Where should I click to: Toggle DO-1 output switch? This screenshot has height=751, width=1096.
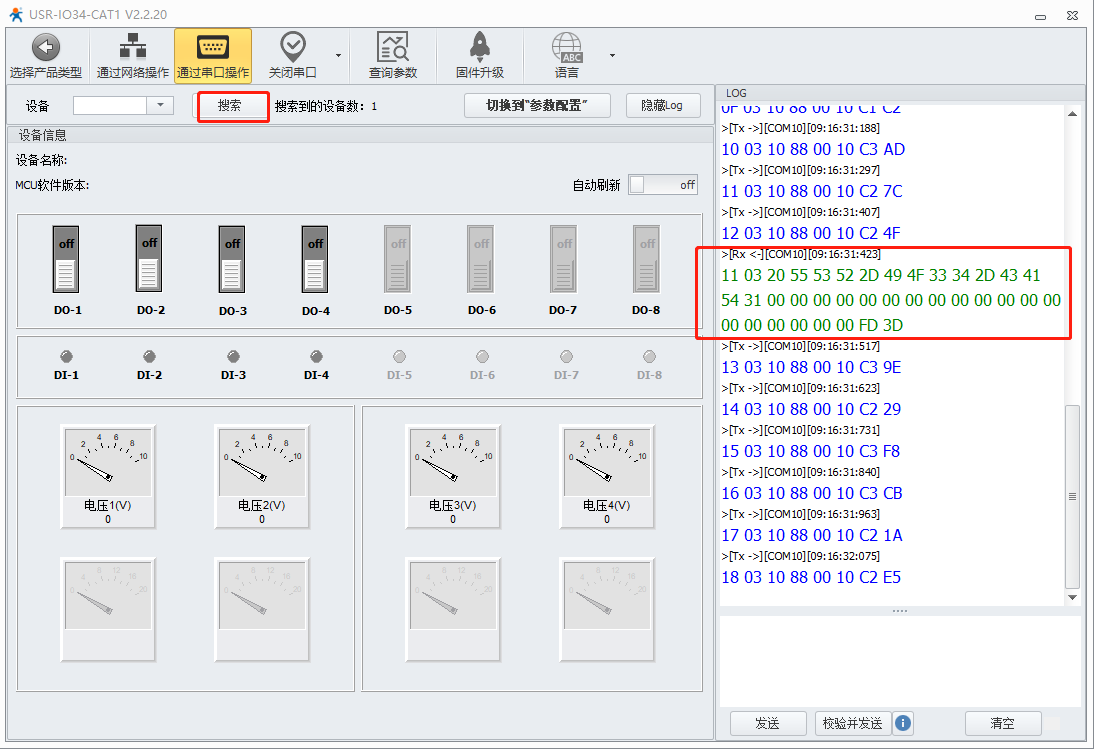(66, 259)
